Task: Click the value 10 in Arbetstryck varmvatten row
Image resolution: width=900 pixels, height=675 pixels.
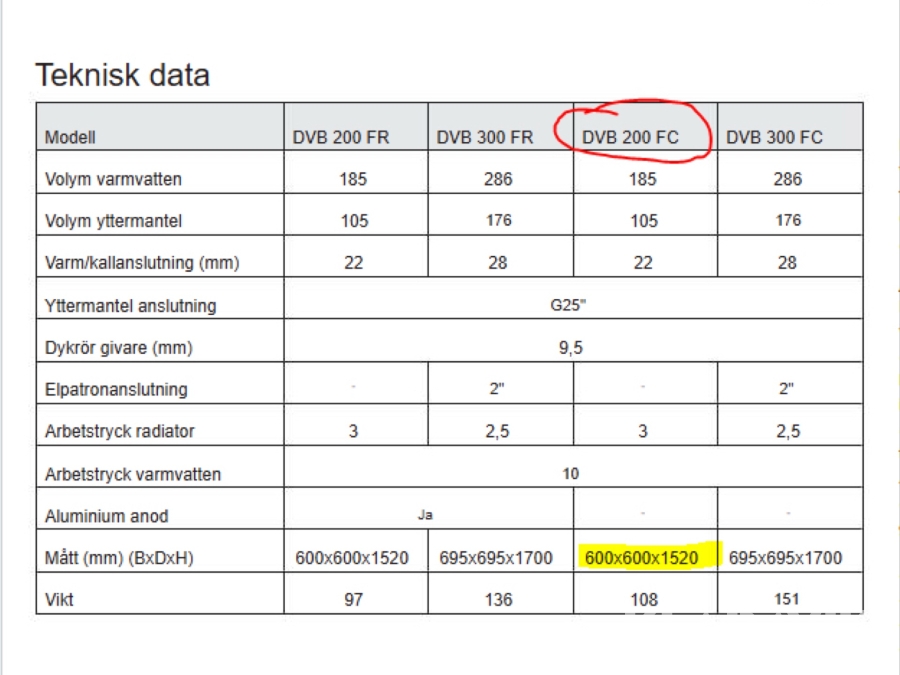Action: [x=570, y=474]
